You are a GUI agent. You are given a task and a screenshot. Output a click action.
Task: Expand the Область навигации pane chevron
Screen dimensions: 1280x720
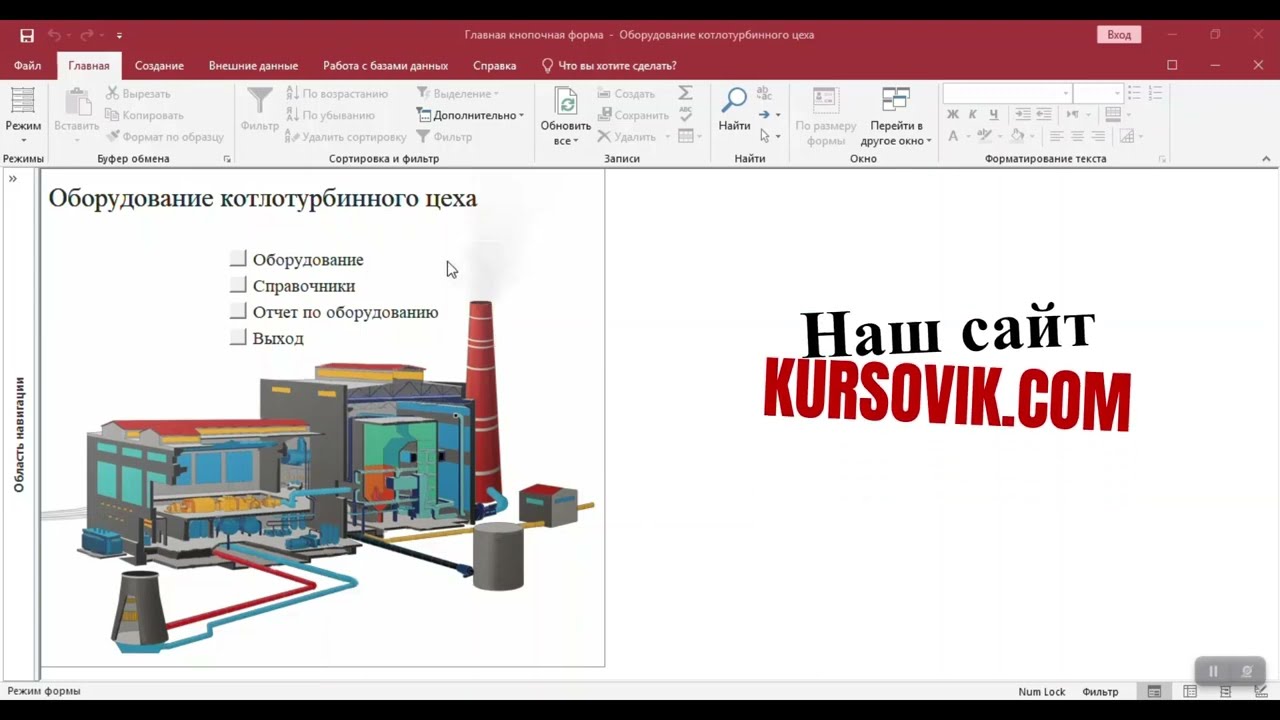point(13,179)
